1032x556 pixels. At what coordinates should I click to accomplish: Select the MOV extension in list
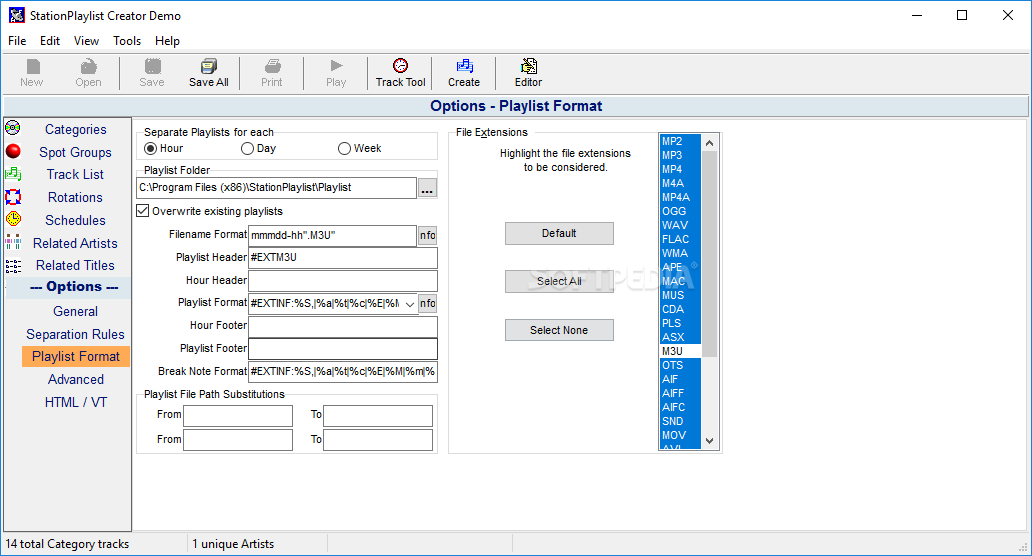click(680, 435)
